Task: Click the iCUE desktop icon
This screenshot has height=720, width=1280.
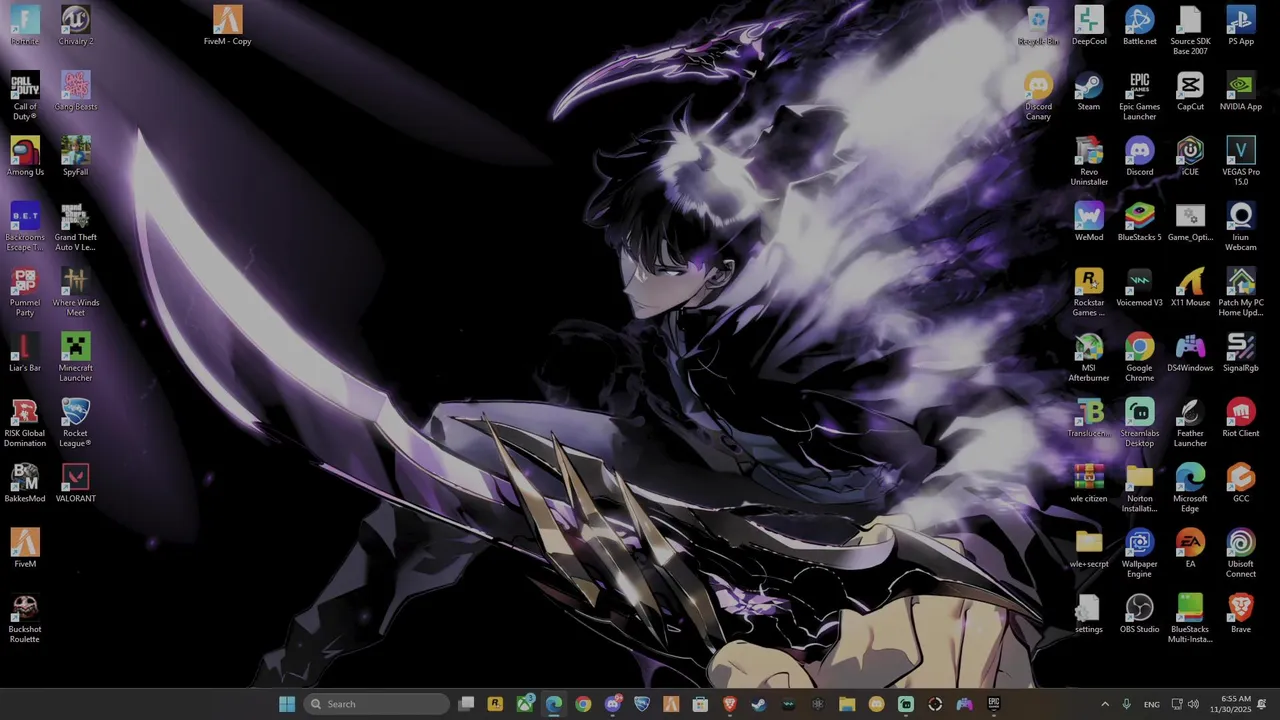Action: point(1190,156)
